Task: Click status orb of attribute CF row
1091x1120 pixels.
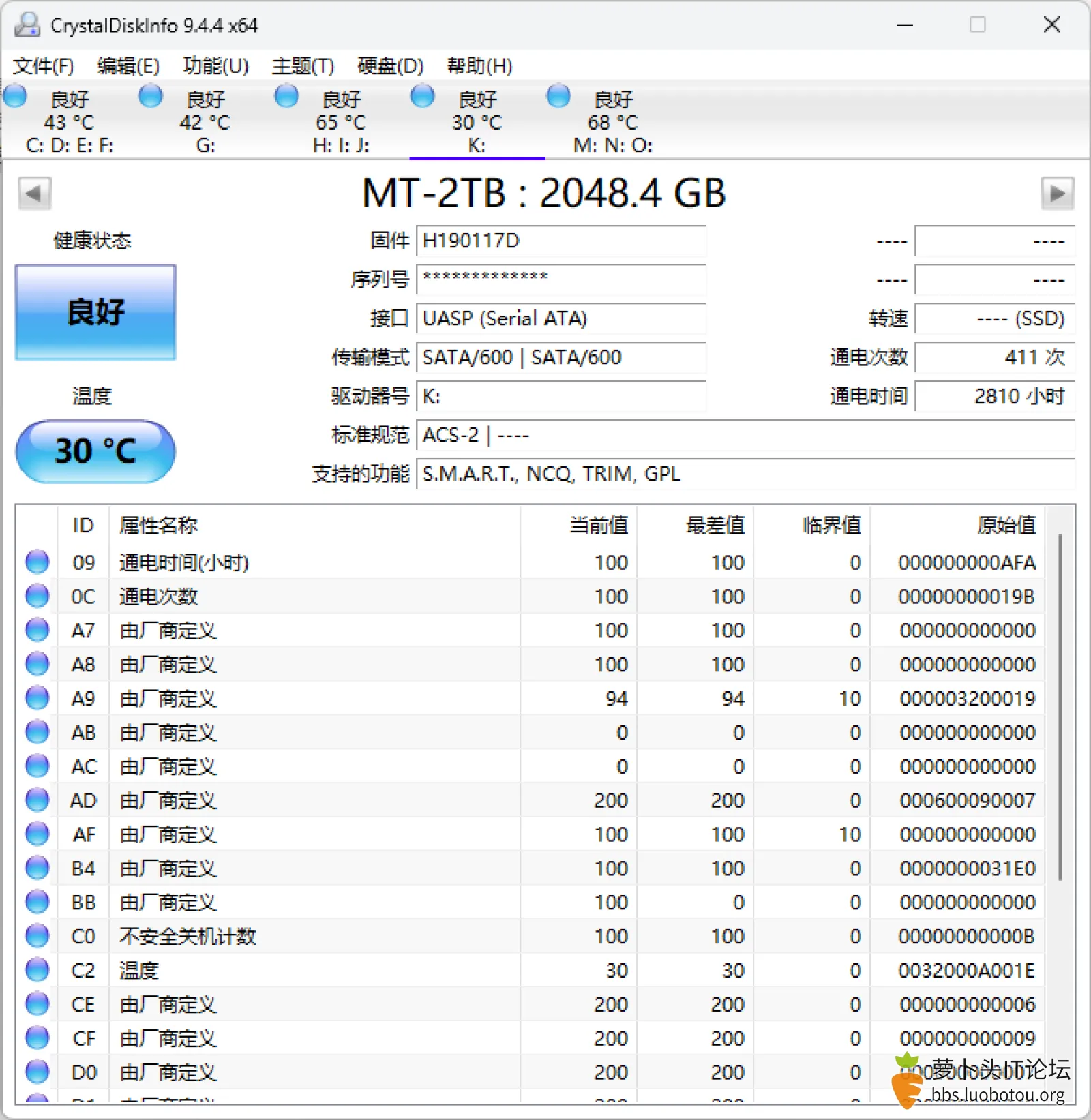Action: [x=38, y=1038]
